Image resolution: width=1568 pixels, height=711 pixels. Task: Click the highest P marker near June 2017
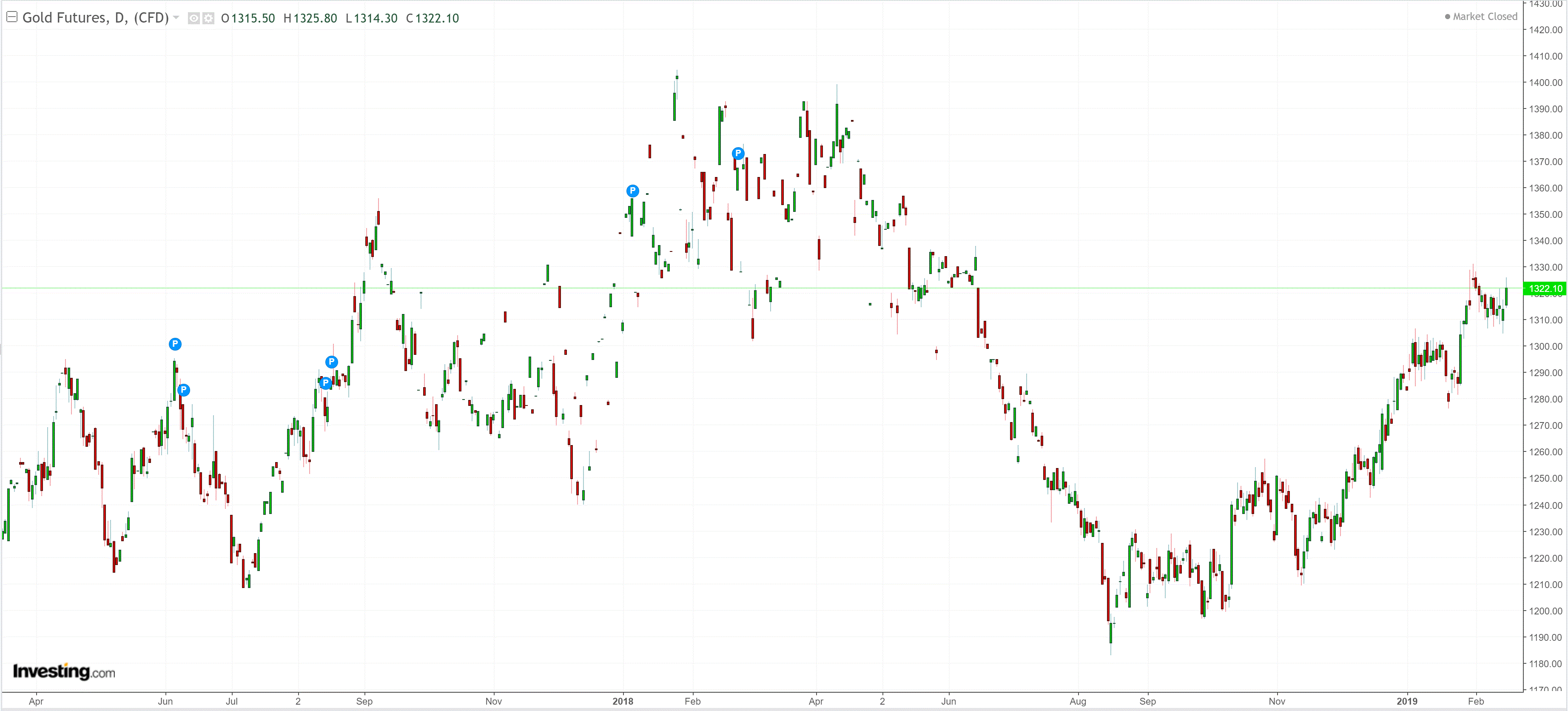point(175,344)
